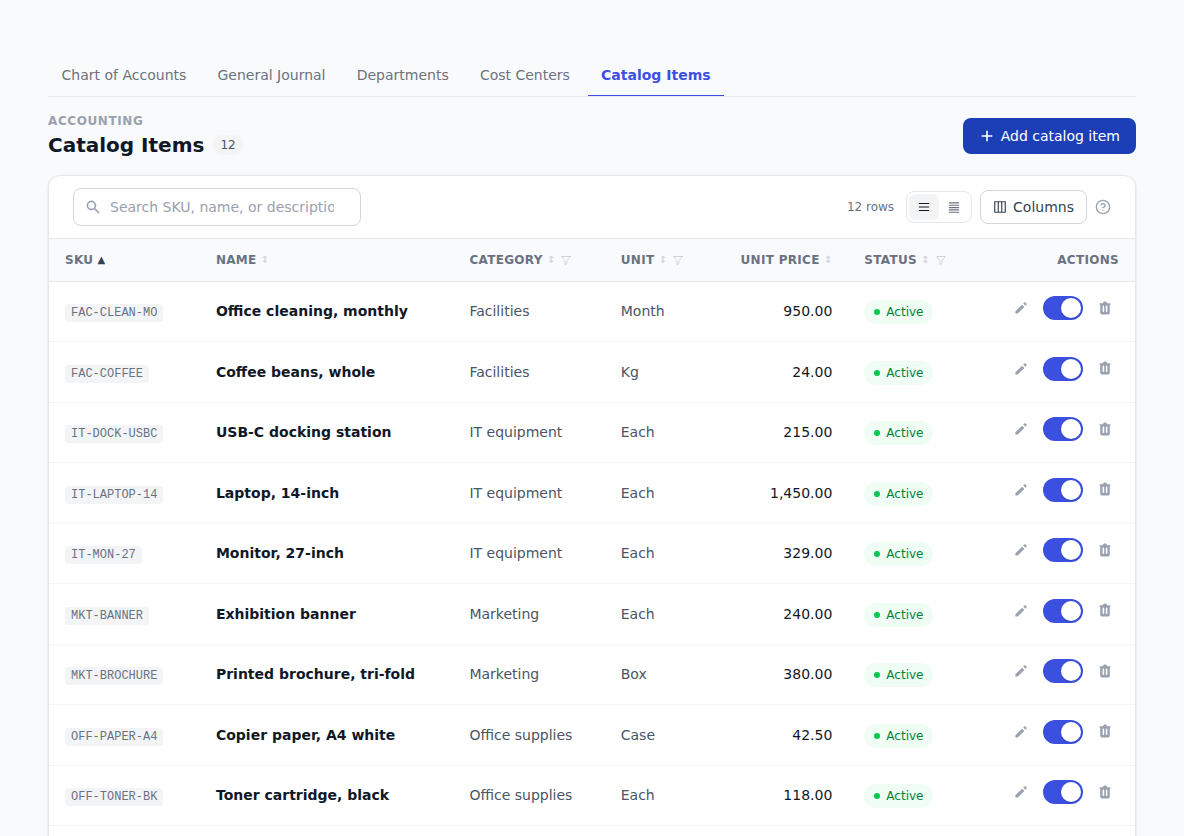1184x836 pixels.
Task: Open the table help icon
Action: point(1102,207)
